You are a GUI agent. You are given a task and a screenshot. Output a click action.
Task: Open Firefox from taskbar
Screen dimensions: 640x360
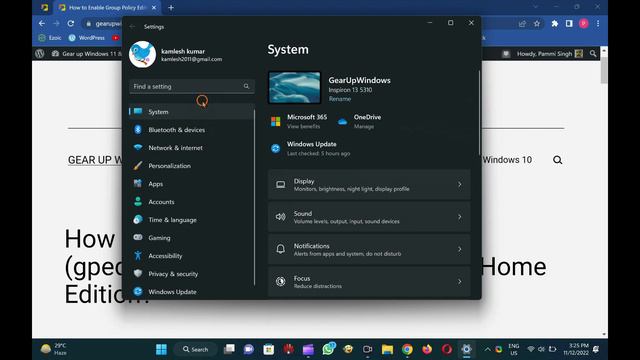pos(427,349)
